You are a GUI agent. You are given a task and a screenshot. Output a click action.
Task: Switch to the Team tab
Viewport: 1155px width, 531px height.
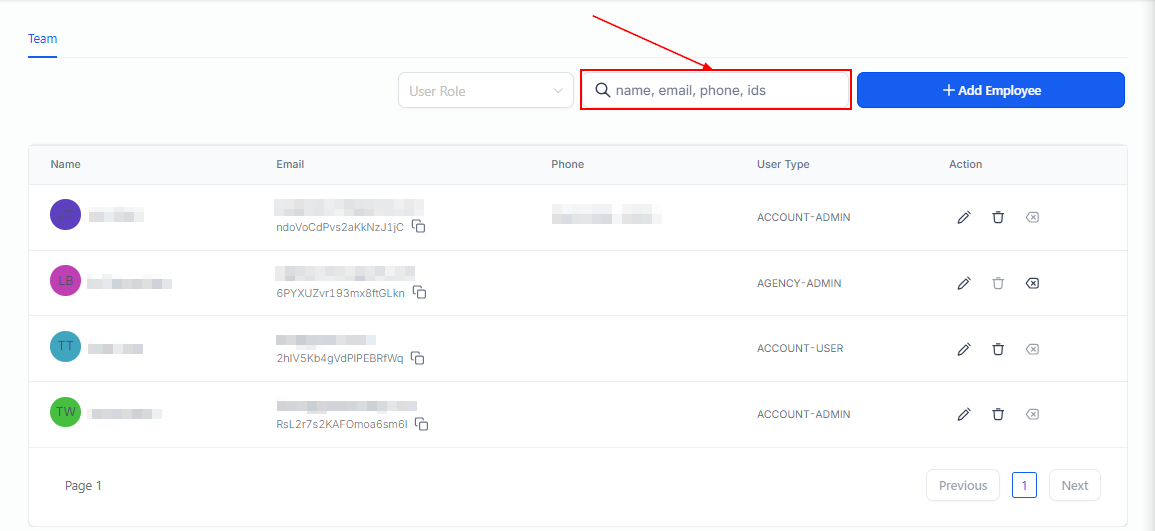42,39
